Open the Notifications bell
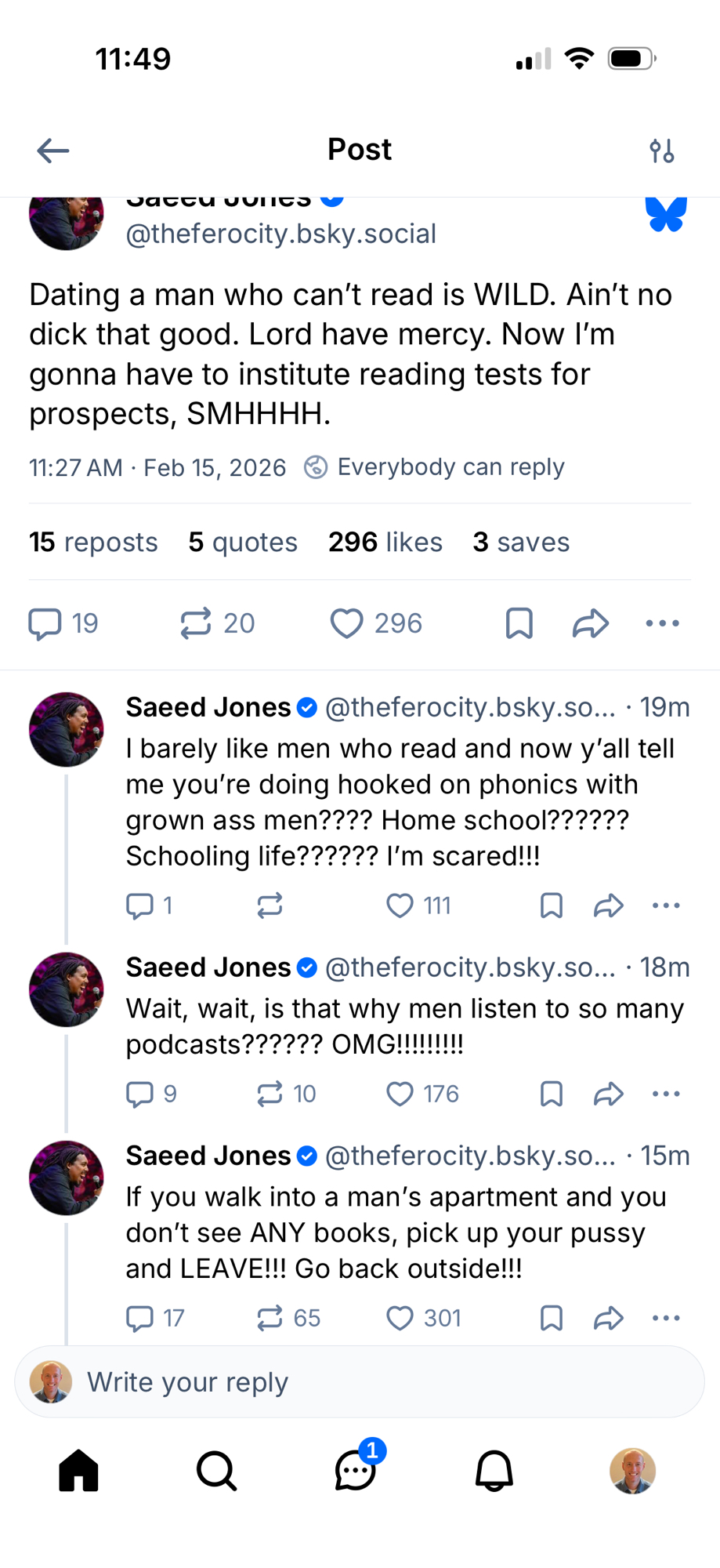720x1568 pixels. (x=494, y=1470)
